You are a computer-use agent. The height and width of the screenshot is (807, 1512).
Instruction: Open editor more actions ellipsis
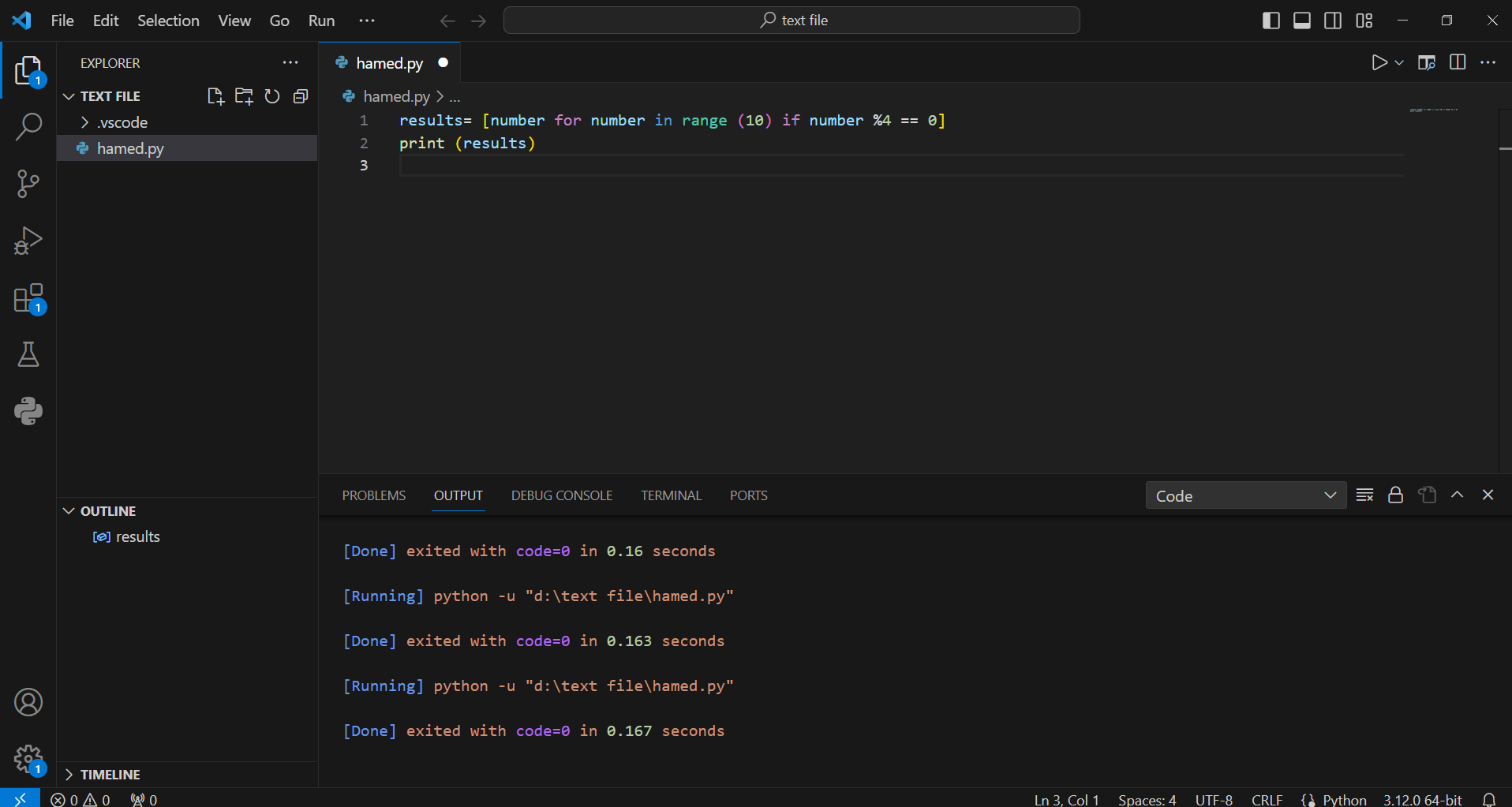[x=1488, y=62]
